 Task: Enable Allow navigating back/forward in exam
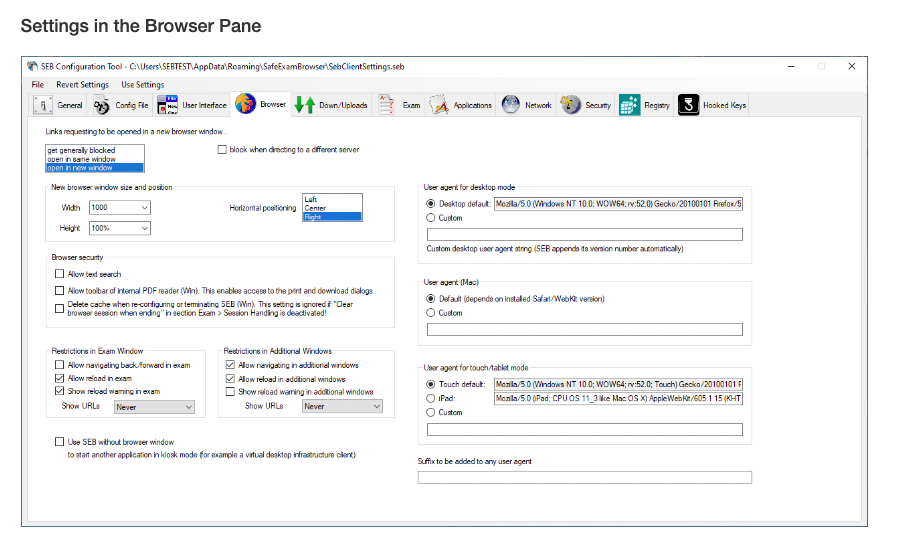pos(59,365)
